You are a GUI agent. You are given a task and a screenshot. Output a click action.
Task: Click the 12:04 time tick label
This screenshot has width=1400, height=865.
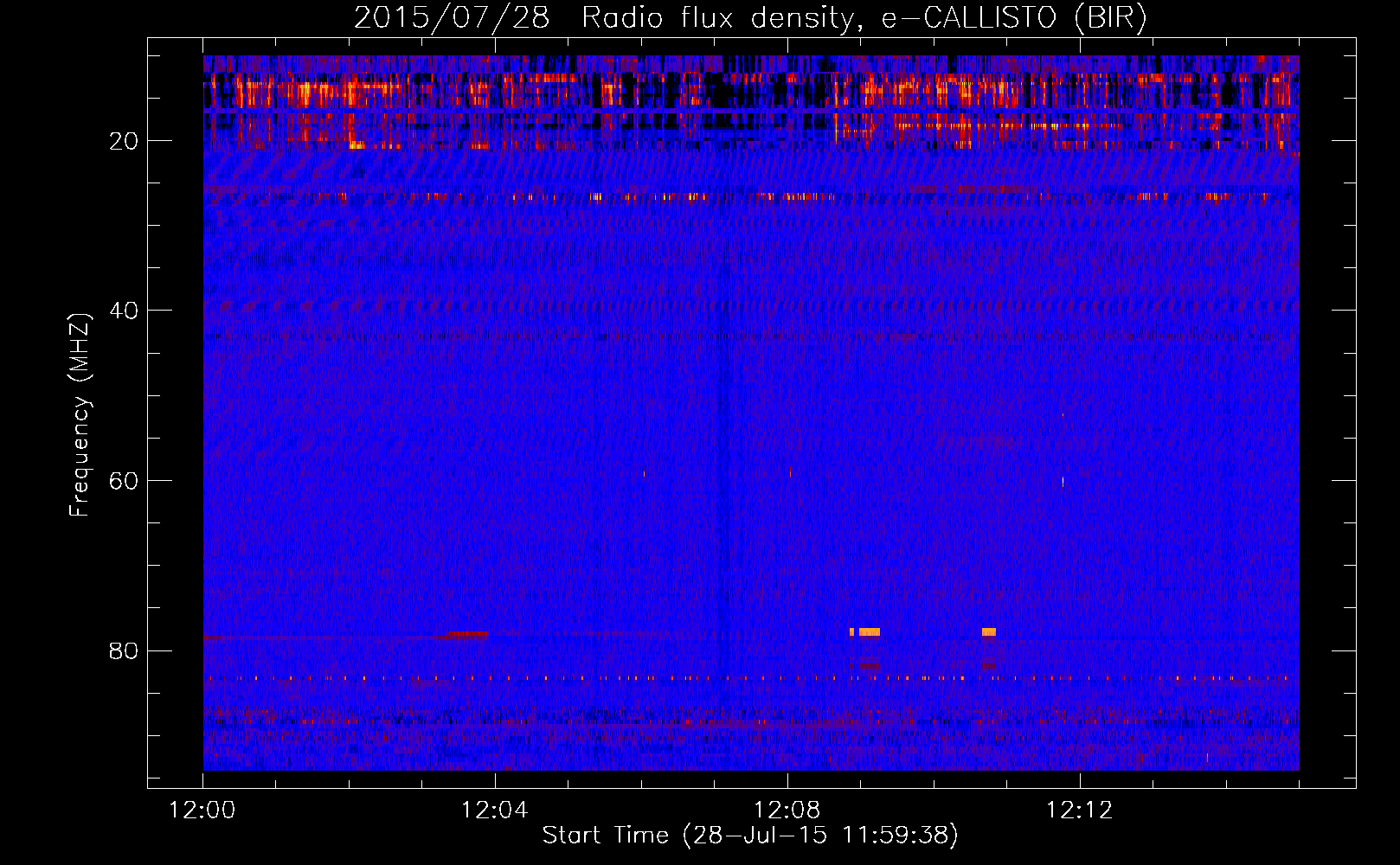[x=495, y=811]
